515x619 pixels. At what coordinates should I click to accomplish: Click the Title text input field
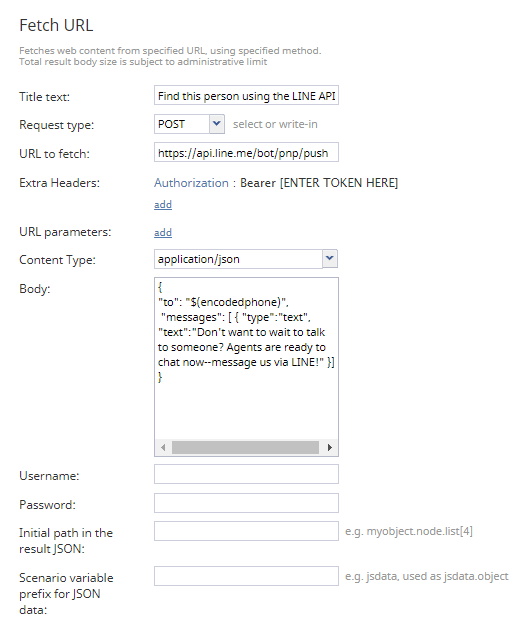click(246, 96)
